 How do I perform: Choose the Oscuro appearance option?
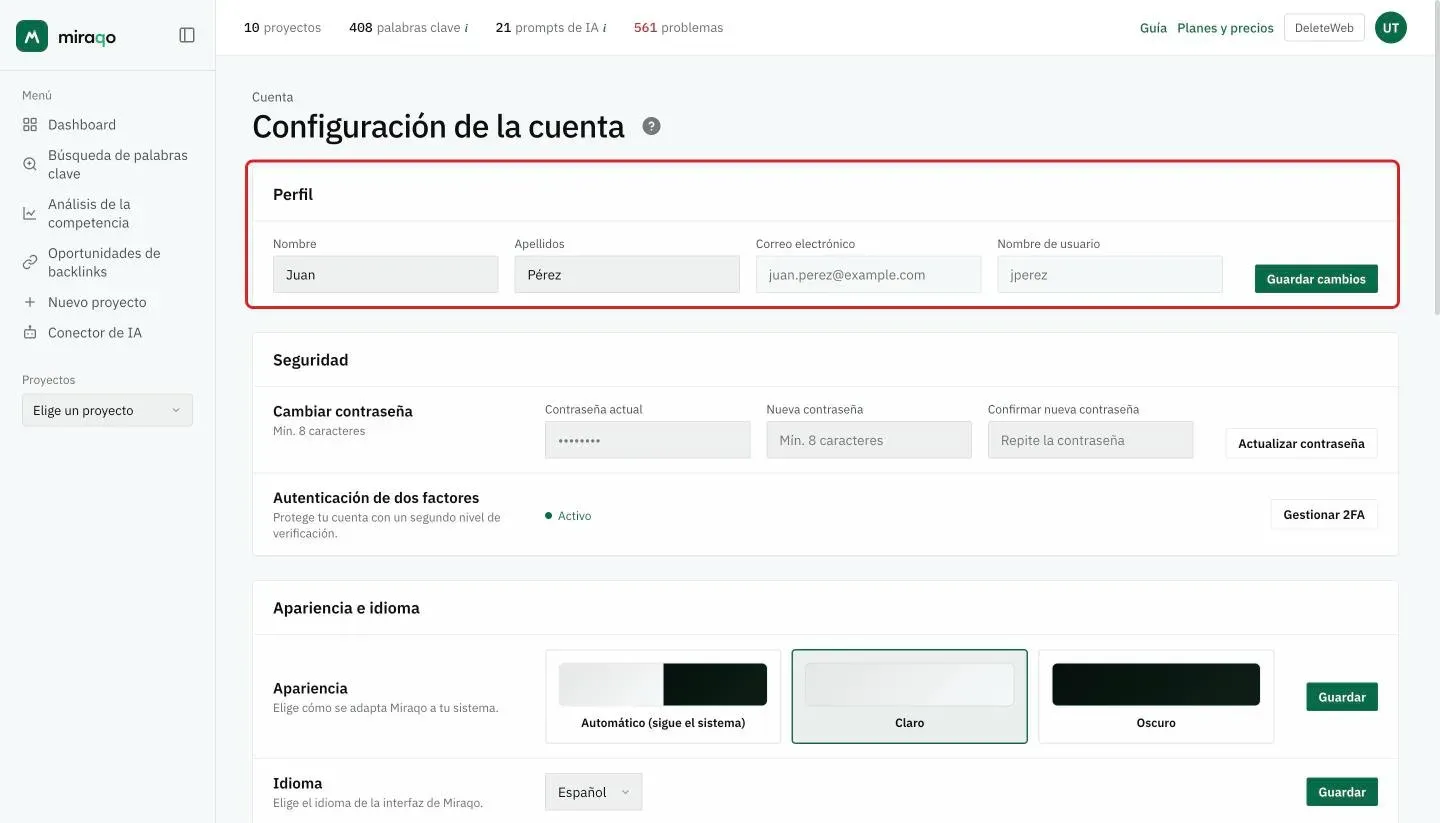tap(1156, 697)
